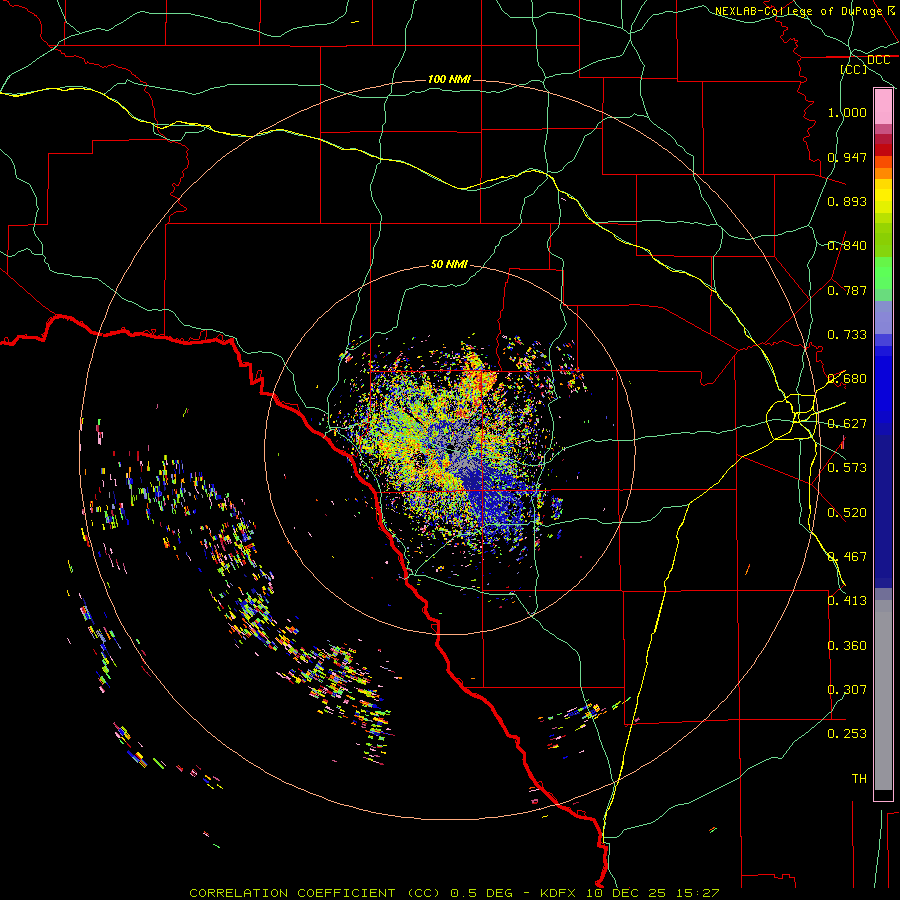
Task: Select the 0.307 scale value
Action: pyautogui.click(x=847, y=690)
